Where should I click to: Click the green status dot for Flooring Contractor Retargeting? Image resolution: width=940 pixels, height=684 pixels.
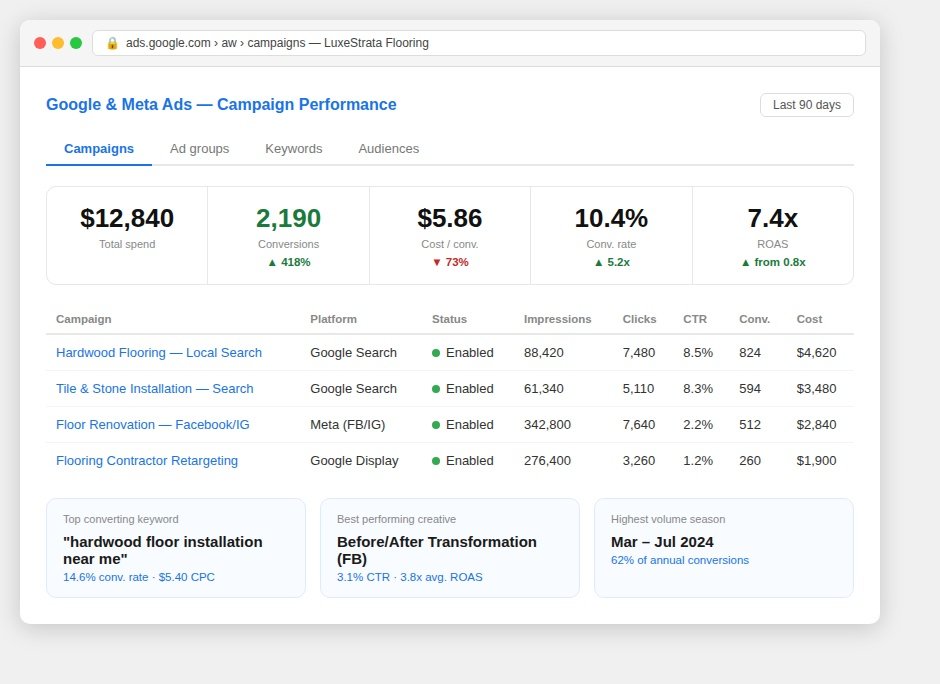pyautogui.click(x=436, y=461)
